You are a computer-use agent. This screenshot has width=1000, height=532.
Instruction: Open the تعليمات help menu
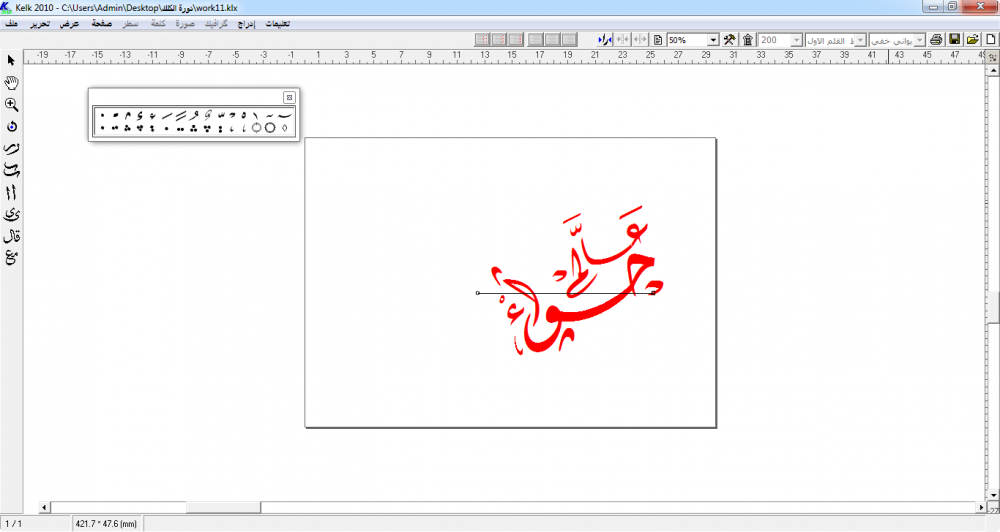pyautogui.click(x=275, y=22)
